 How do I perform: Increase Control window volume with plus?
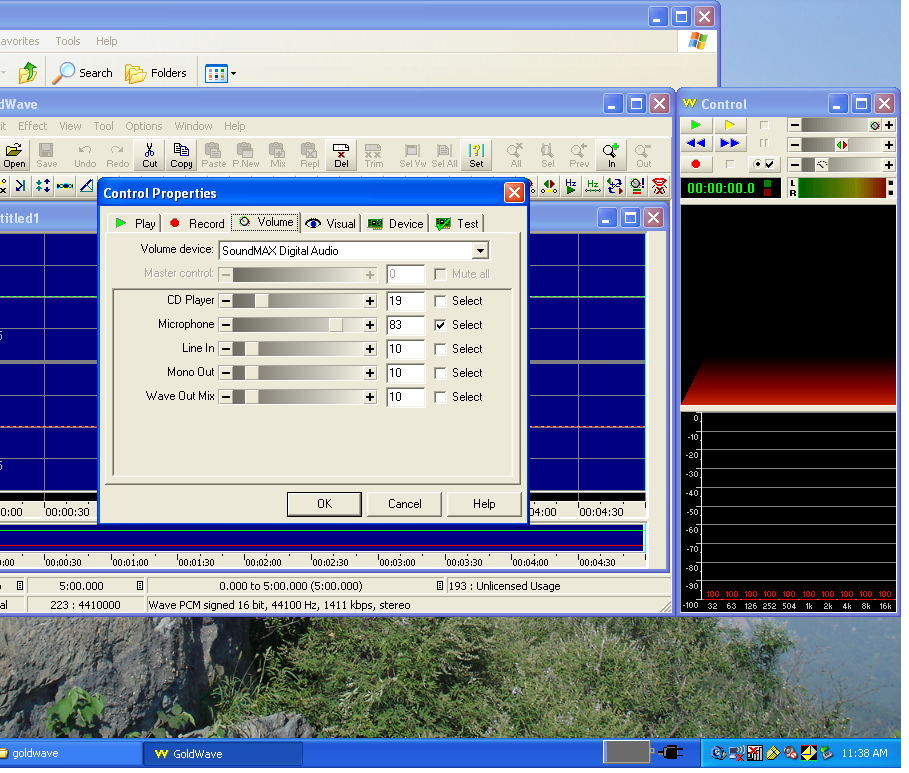click(x=889, y=125)
